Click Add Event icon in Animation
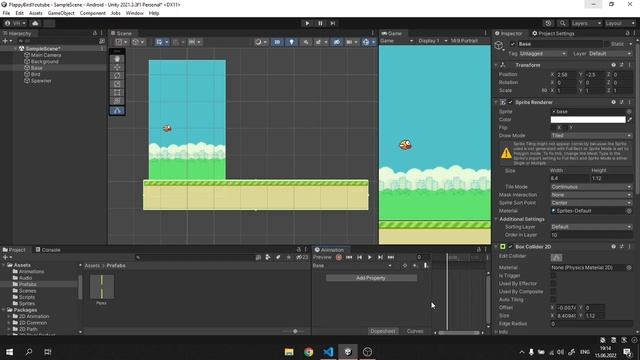The image size is (640, 360). pos(426,266)
